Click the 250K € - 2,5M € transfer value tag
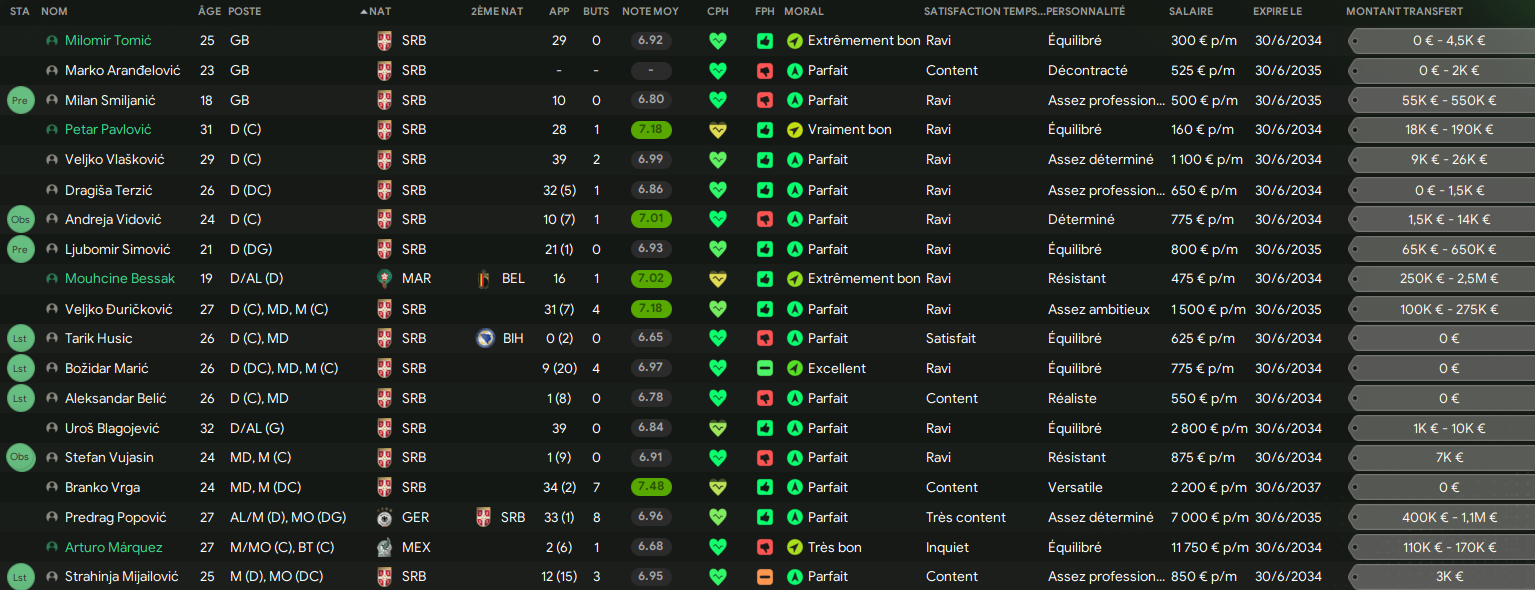This screenshot has height=590, width=1535. (x=1448, y=279)
